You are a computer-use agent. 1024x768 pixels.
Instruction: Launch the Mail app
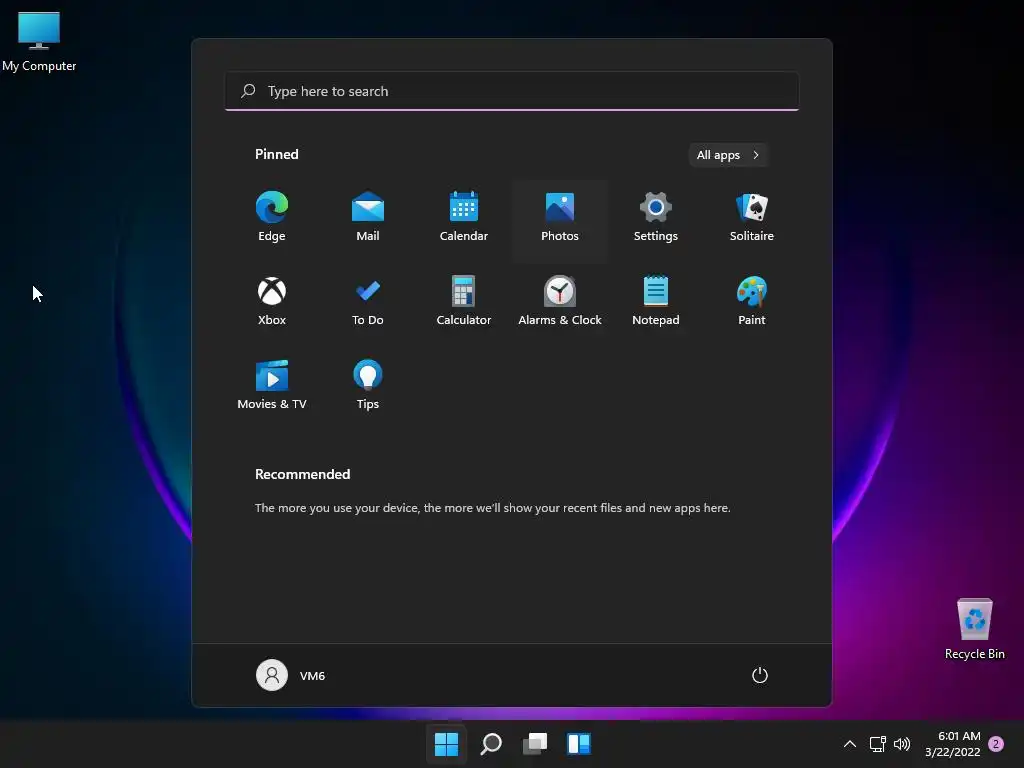tap(368, 218)
